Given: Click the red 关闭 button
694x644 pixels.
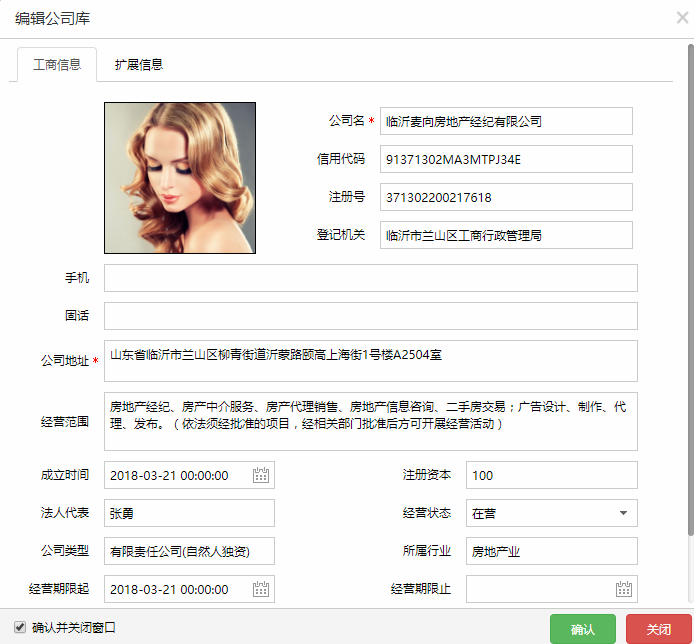Looking at the screenshot, I should (659, 629).
